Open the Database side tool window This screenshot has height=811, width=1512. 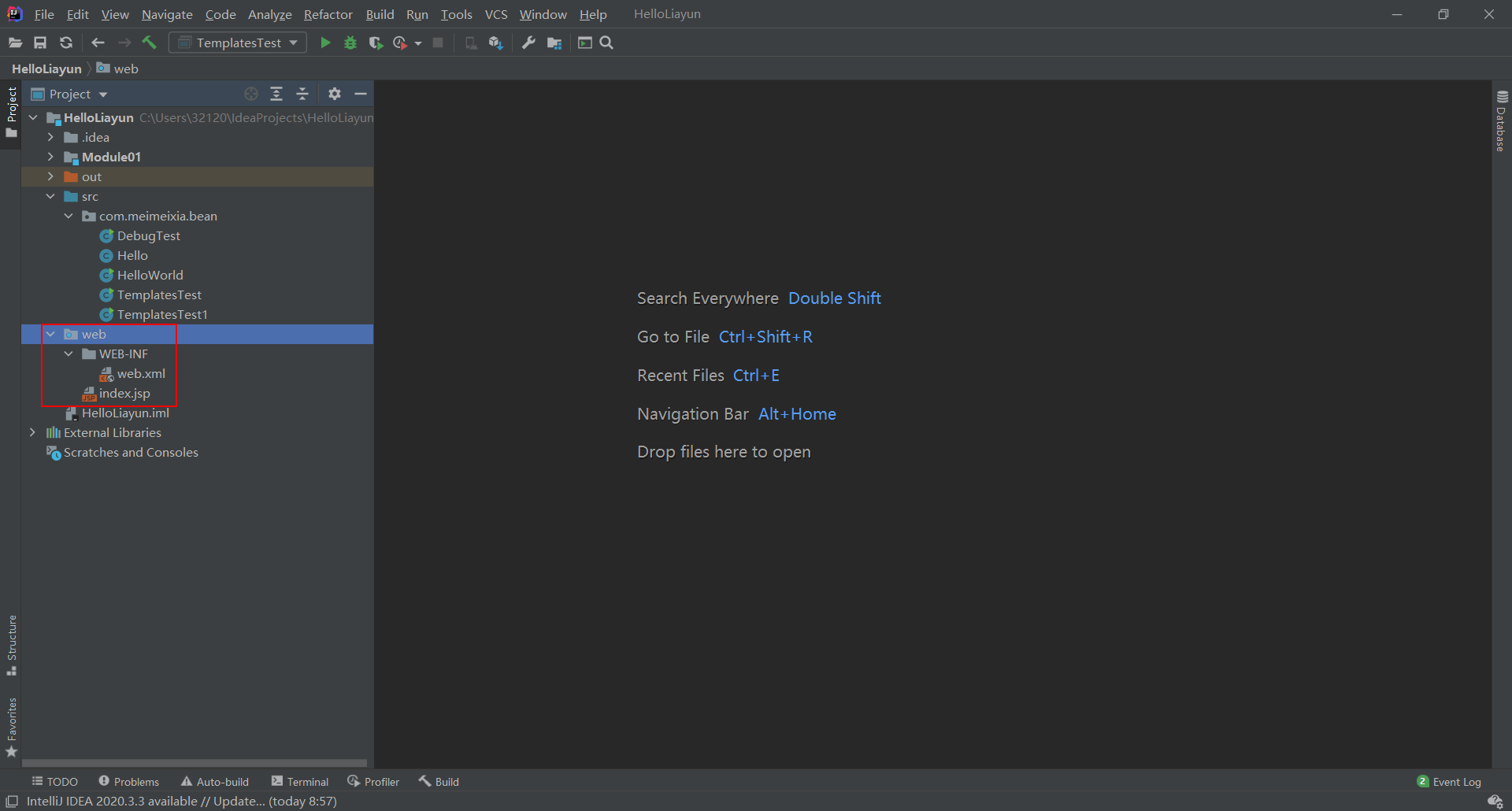point(1502,120)
